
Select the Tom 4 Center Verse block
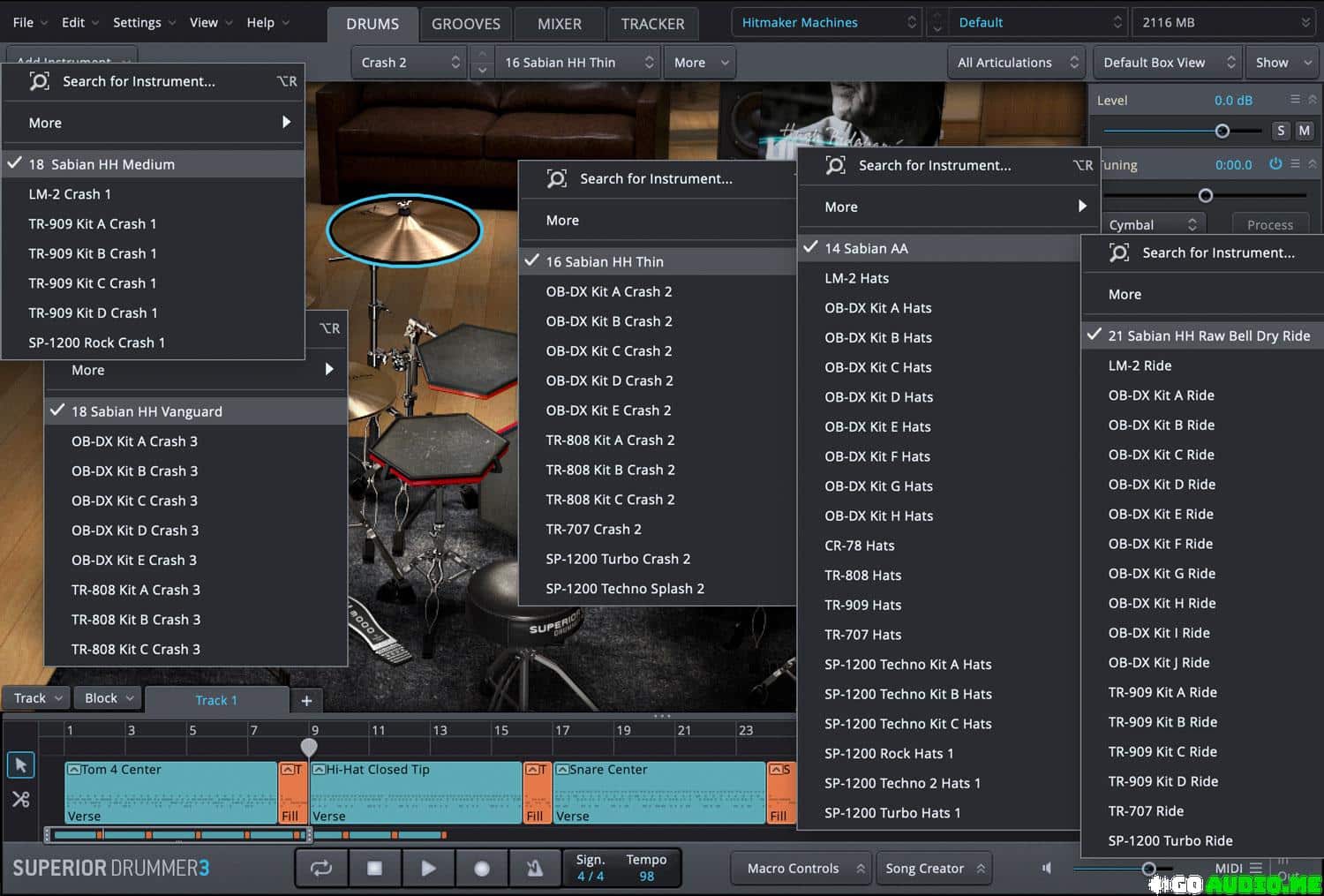[171, 793]
